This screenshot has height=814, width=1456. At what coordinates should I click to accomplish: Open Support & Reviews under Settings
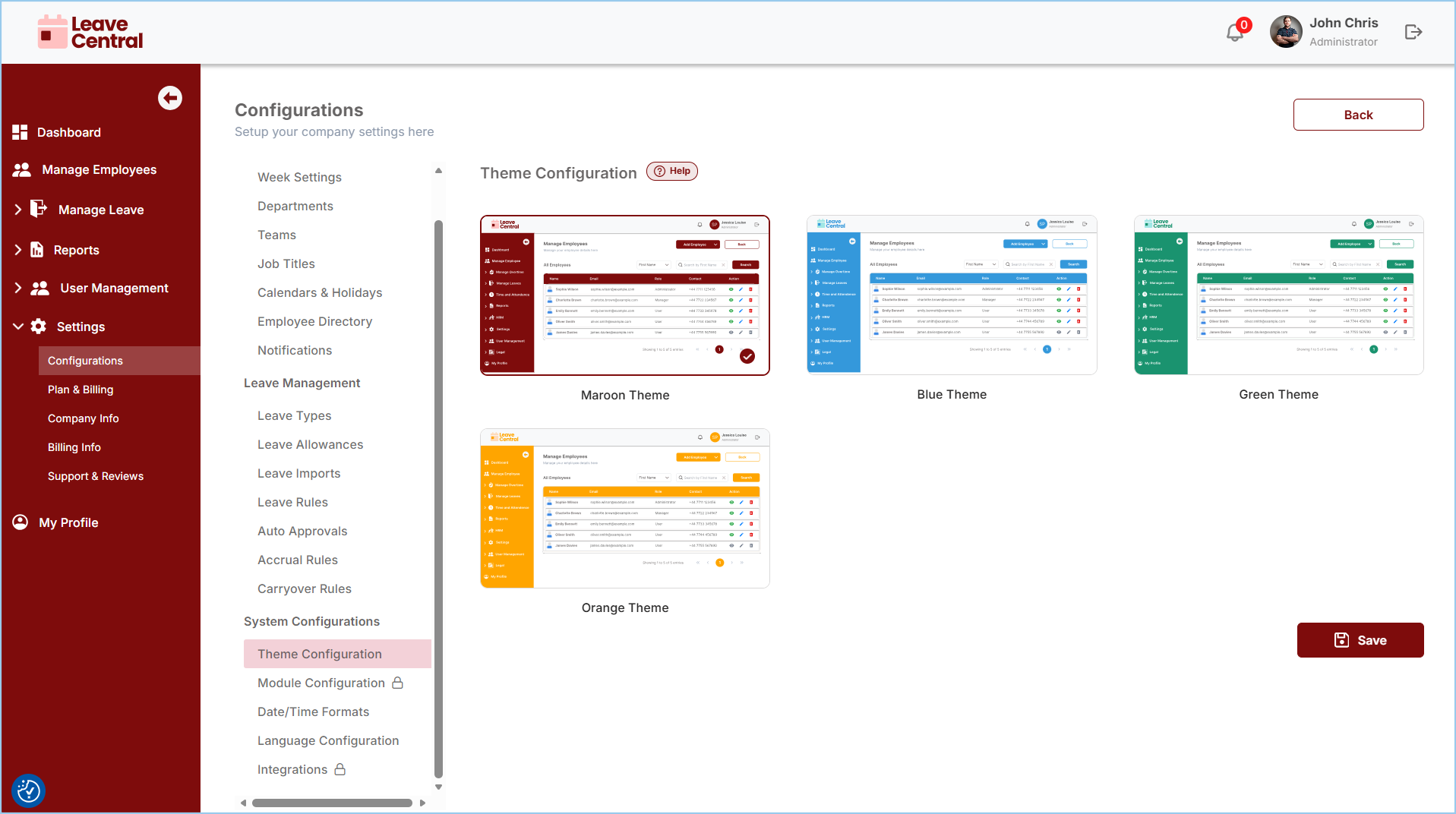click(96, 476)
